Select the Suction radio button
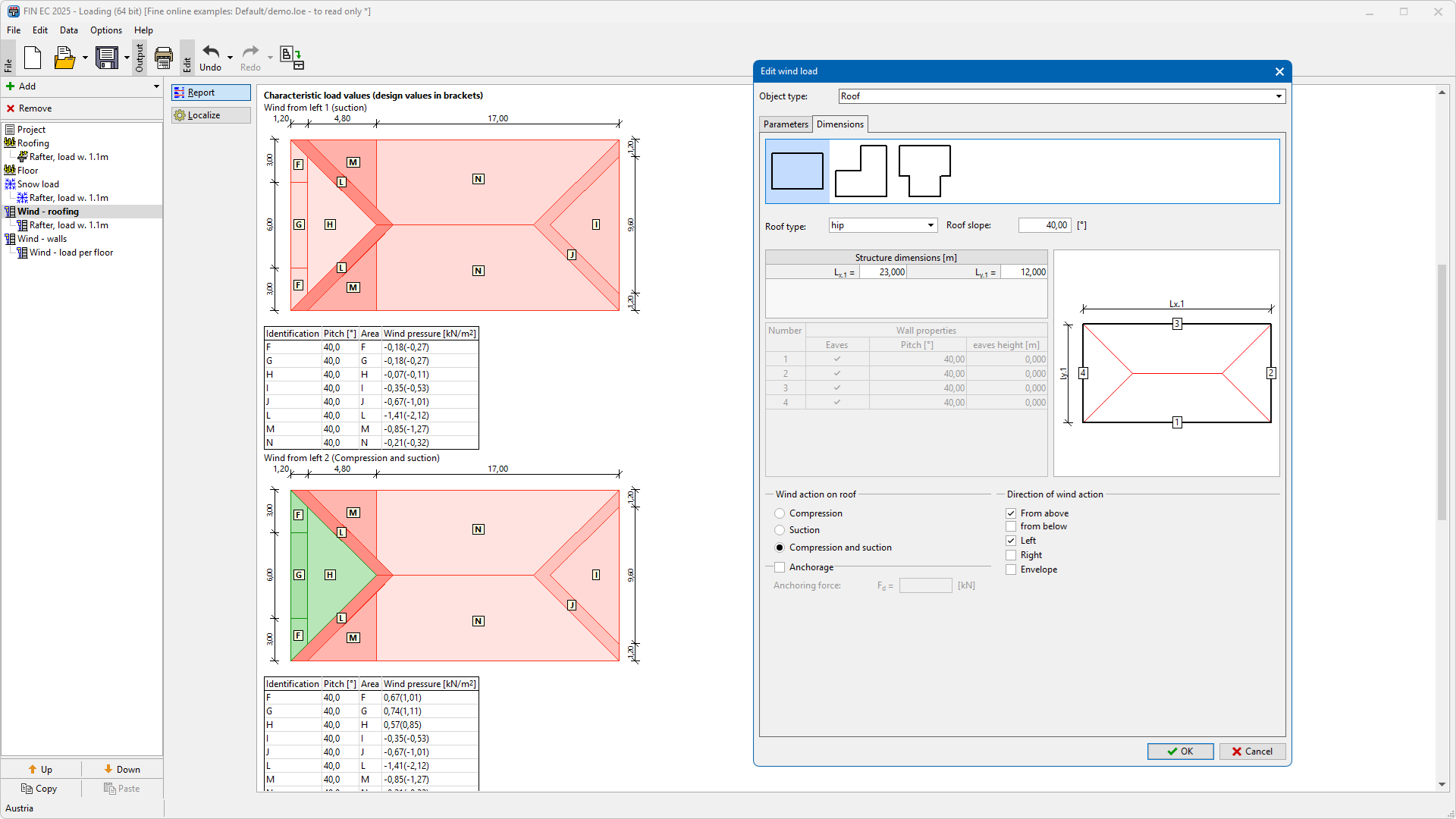This screenshot has height=819, width=1456. [780, 530]
